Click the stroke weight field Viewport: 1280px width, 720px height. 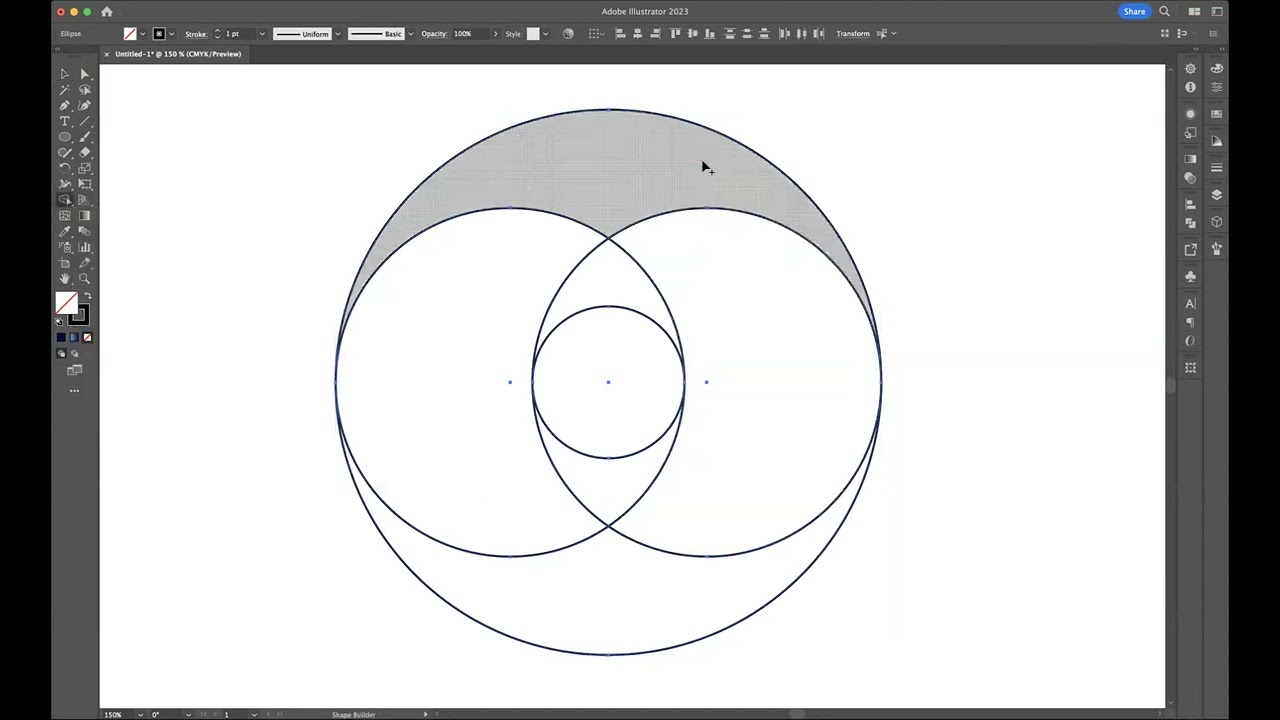point(239,34)
